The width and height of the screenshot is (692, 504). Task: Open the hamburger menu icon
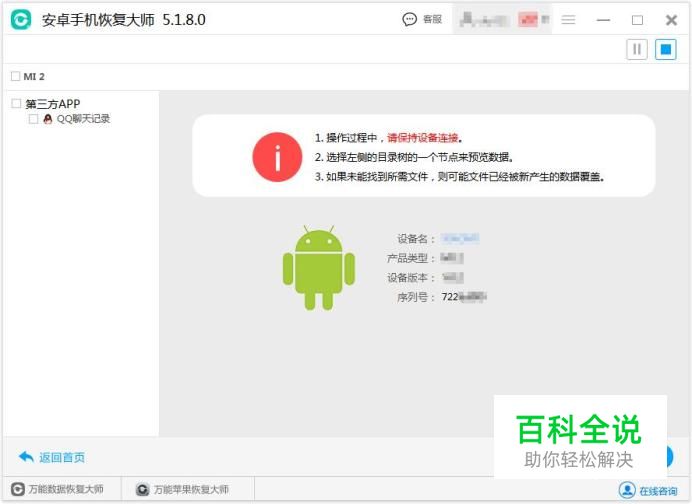568,20
